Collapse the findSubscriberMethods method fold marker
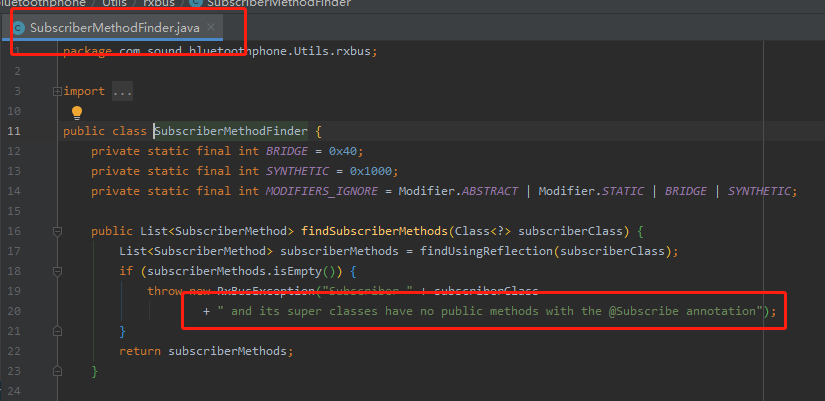This screenshot has width=825, height=401. [57, 231]
